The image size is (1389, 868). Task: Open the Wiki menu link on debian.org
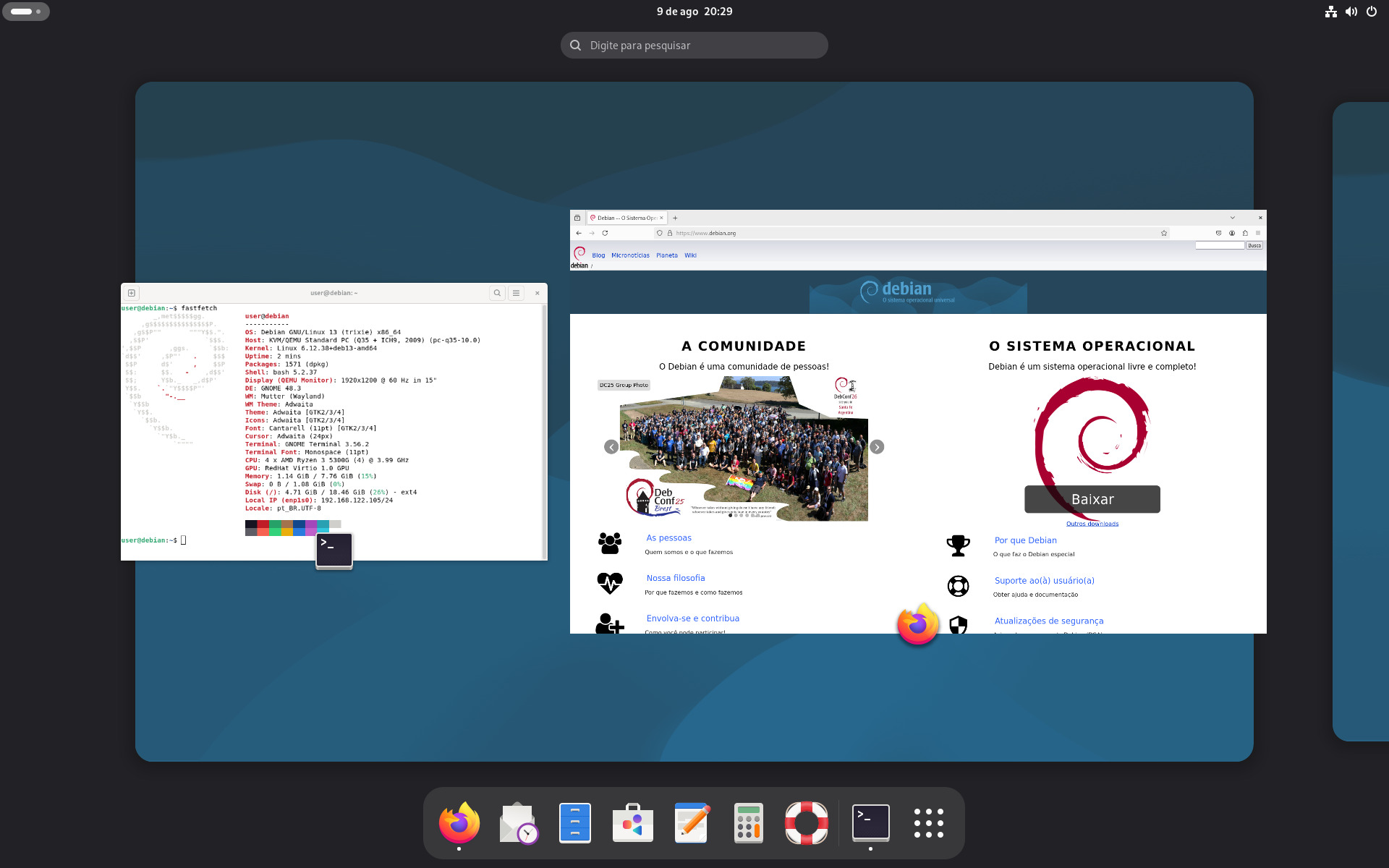[x=691, y=255]
